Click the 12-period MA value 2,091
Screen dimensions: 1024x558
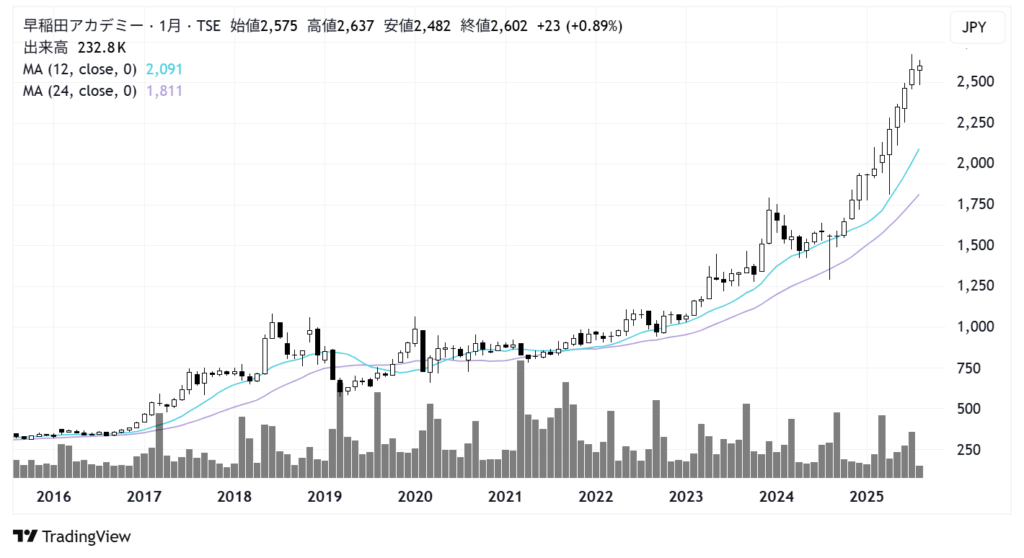tap(164, 69)
